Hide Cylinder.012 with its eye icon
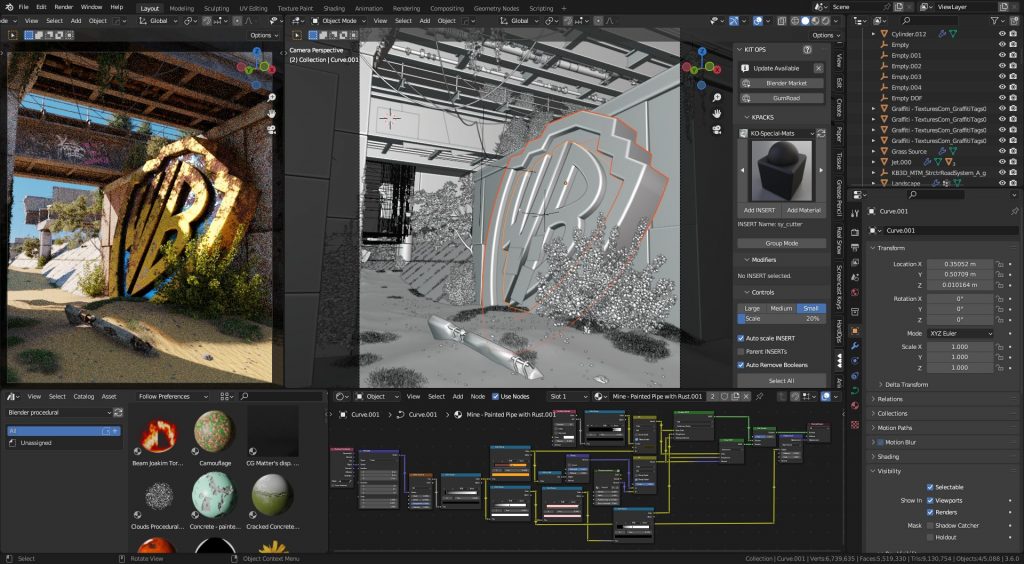This screenshot has width=1024, height=564. (x=1002, y=34)
